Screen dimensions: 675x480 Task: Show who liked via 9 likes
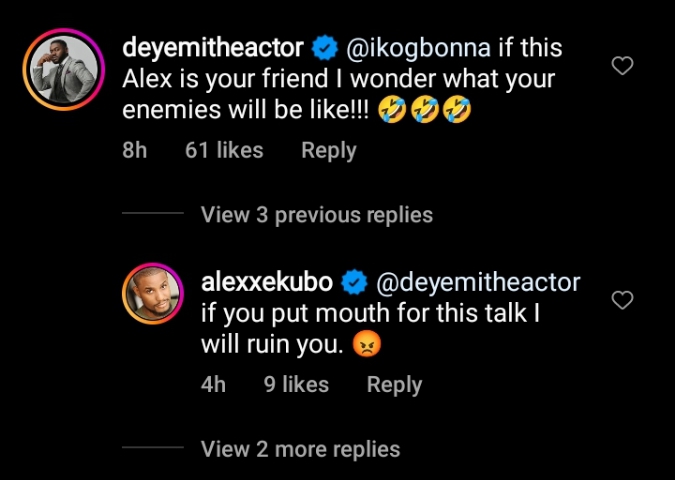click(296, 385)
